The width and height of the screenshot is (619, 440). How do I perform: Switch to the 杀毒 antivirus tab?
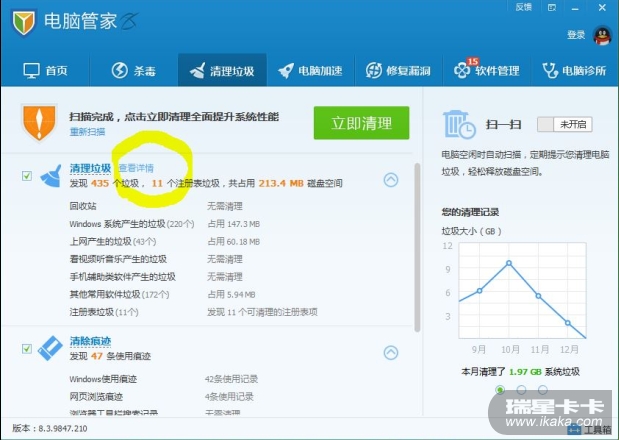coord(133,71)
